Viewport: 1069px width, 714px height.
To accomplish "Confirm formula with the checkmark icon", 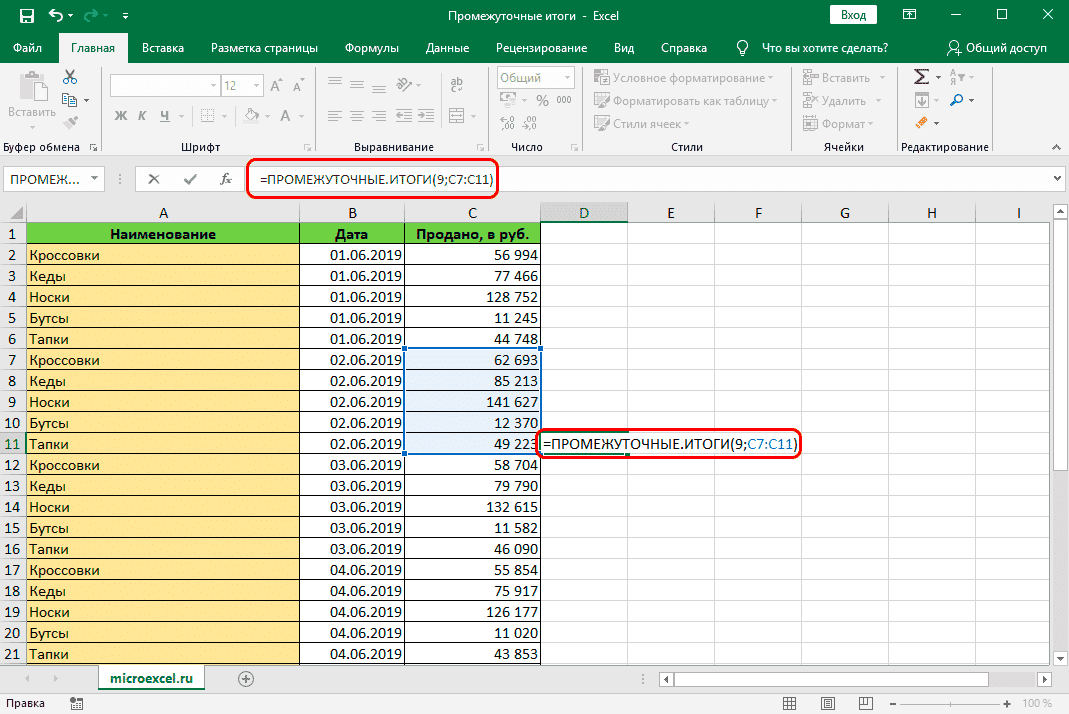I will (190, 179).
